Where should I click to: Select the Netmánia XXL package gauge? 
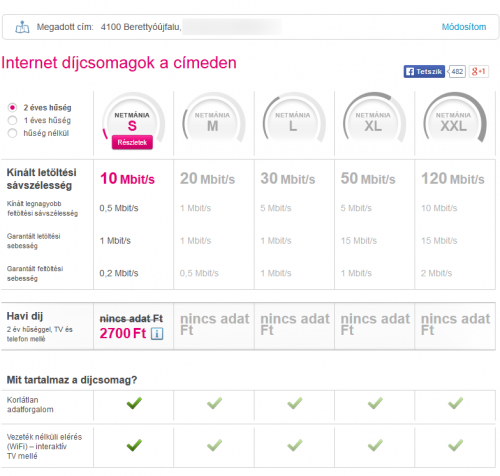click(454, 122)
